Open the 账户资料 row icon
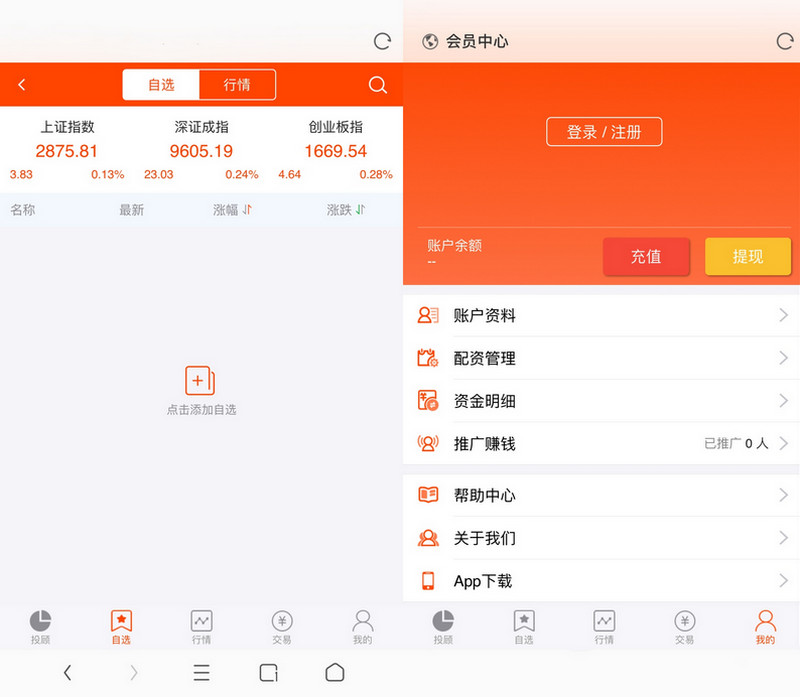 [x=428, y=315]
